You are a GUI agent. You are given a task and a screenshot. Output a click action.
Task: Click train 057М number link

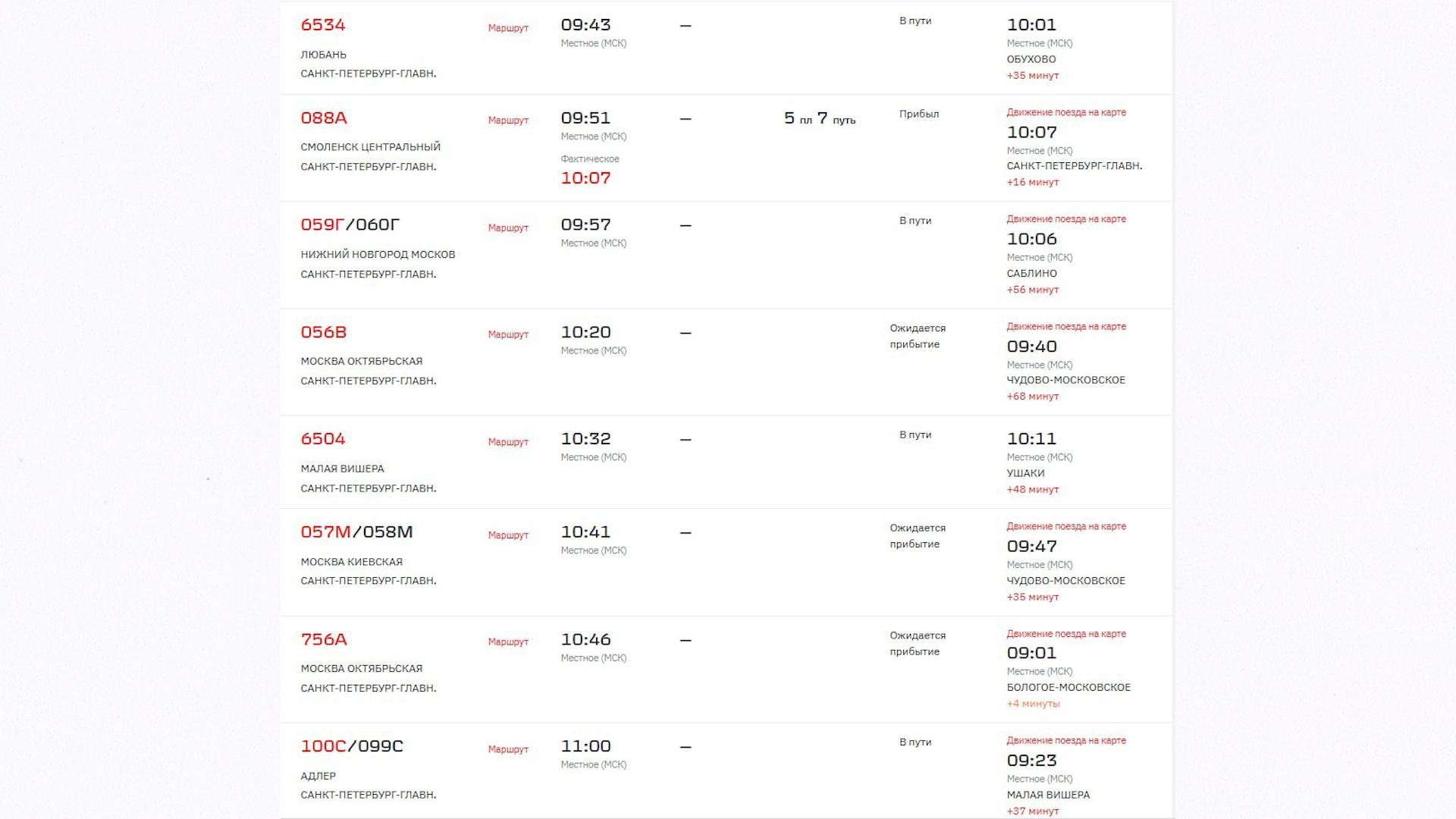pyautogui.click(x=325, y=532)
